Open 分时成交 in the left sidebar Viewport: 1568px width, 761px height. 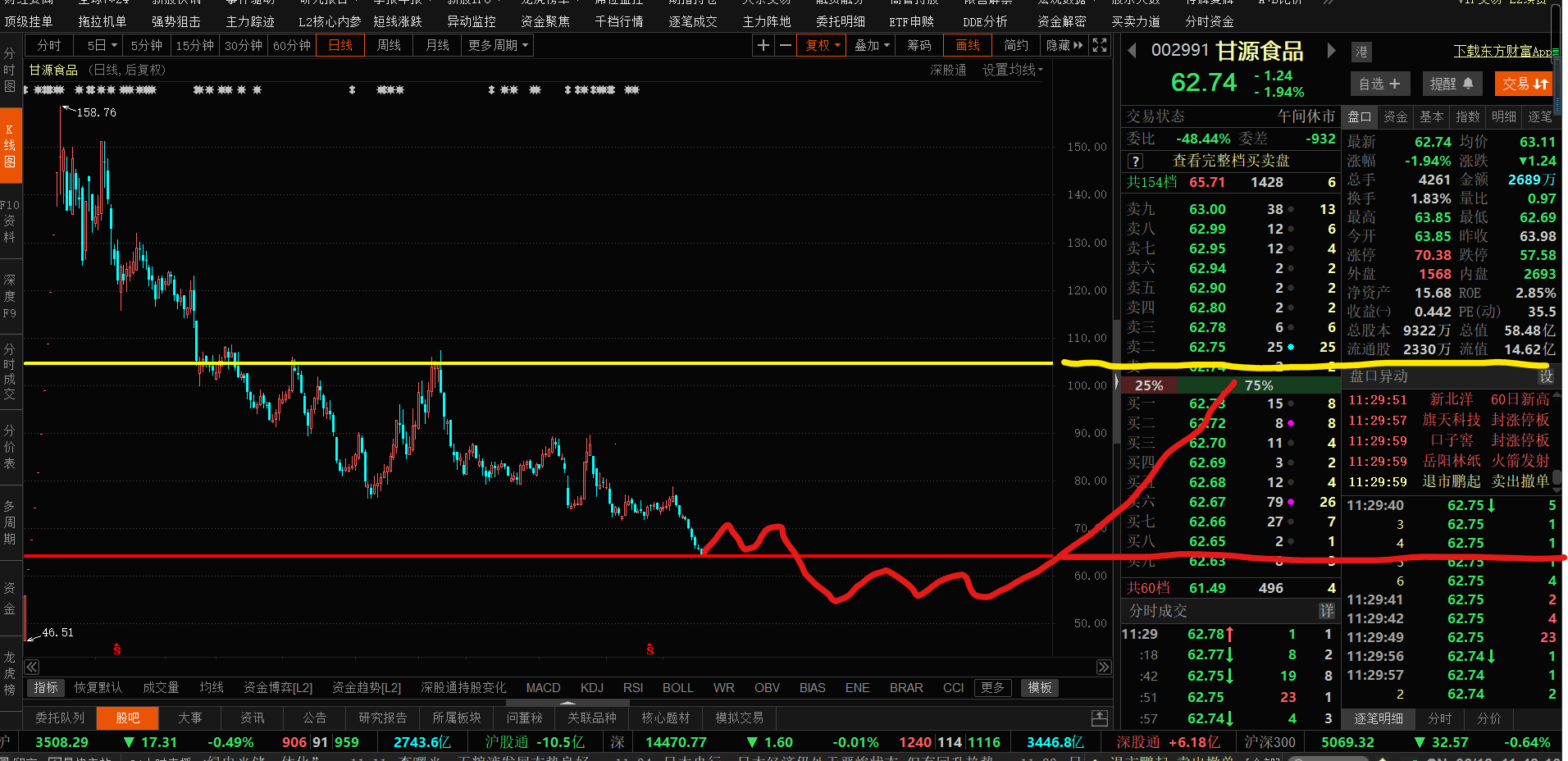(x=10, y=371)
